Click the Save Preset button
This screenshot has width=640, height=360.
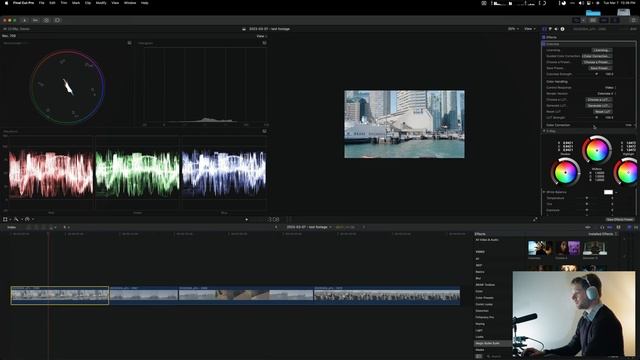(x=600, y=68)
